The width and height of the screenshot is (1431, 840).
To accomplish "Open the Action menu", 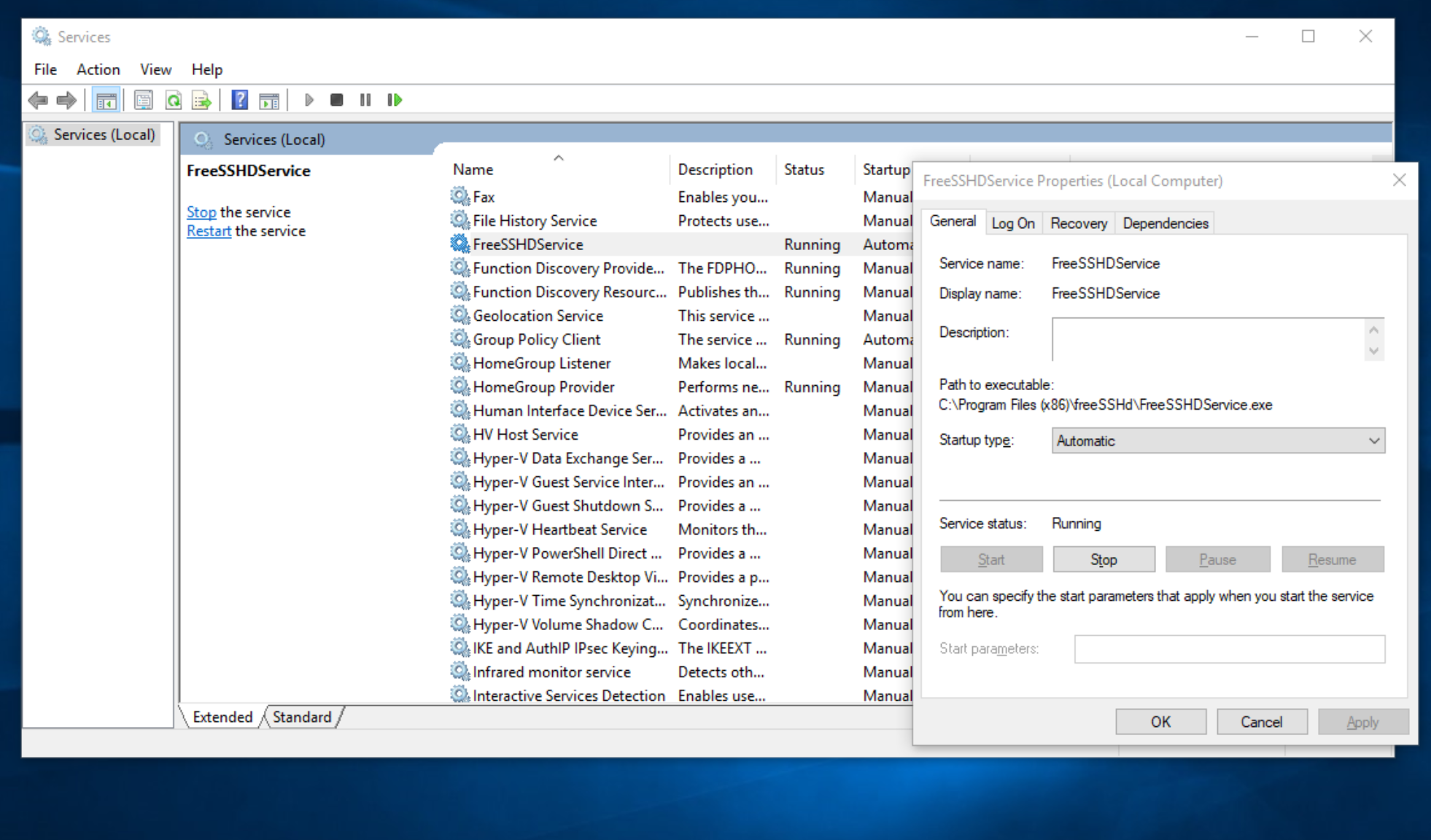I will (x=98, y=69).
